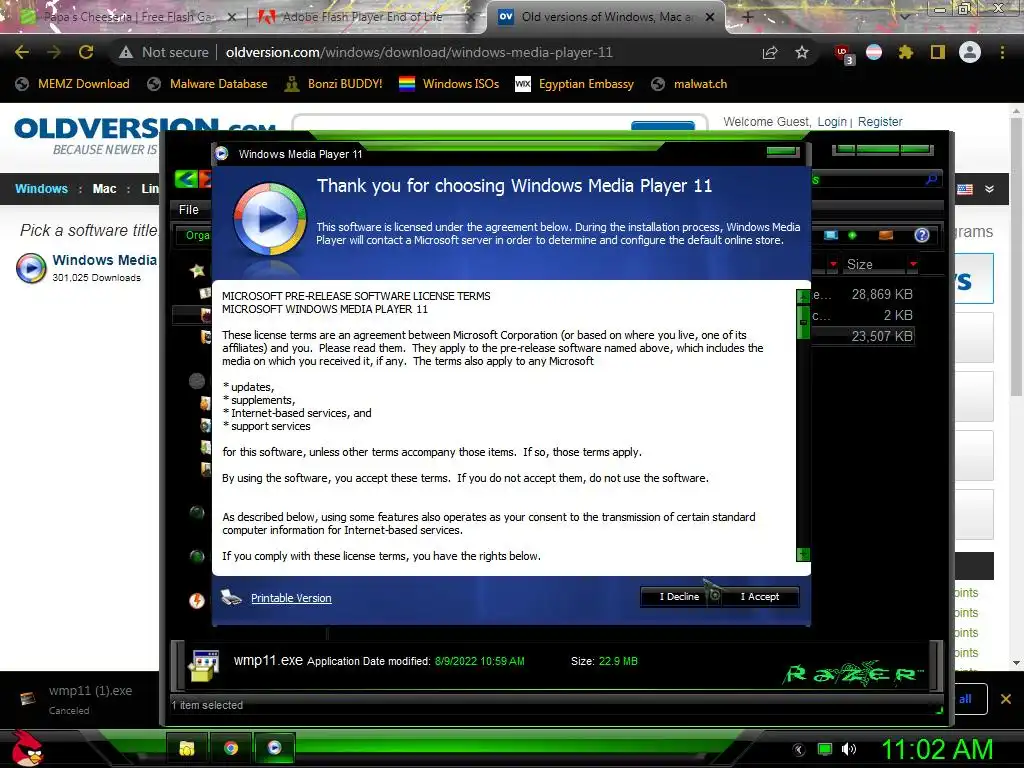Switch to Adobe Flash Player End of Life tab
Screen dimensions: 1024x768
coord(362,17)
